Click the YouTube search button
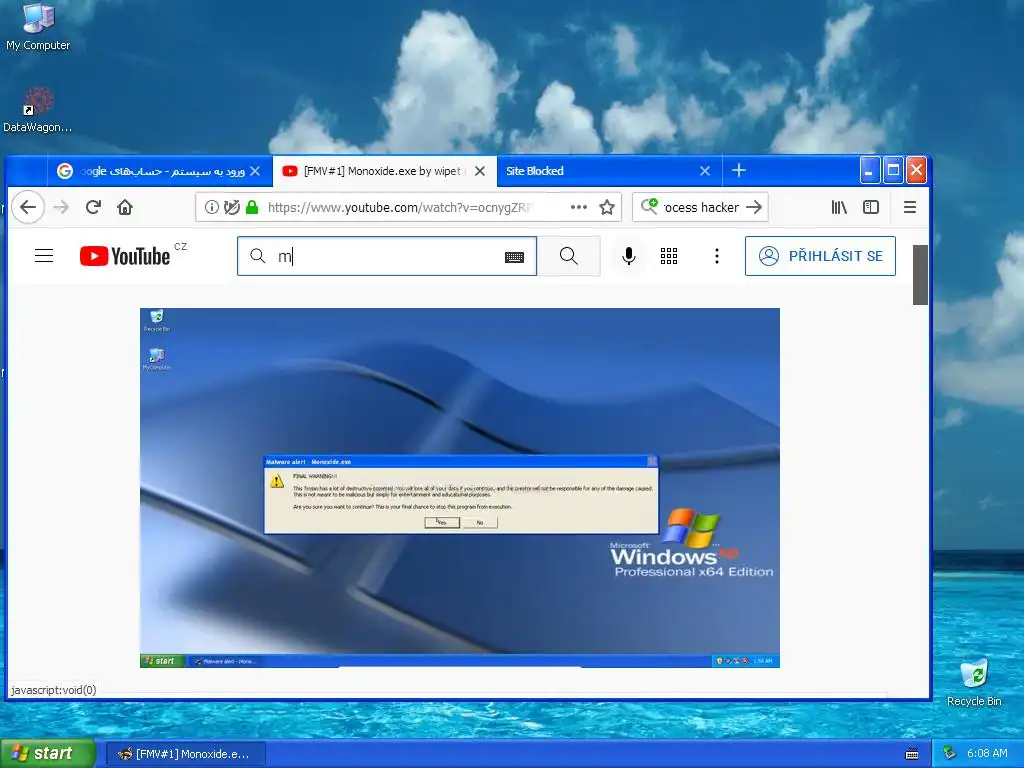Viewport: 1024px width, 768px height. (x=569, y=256)
